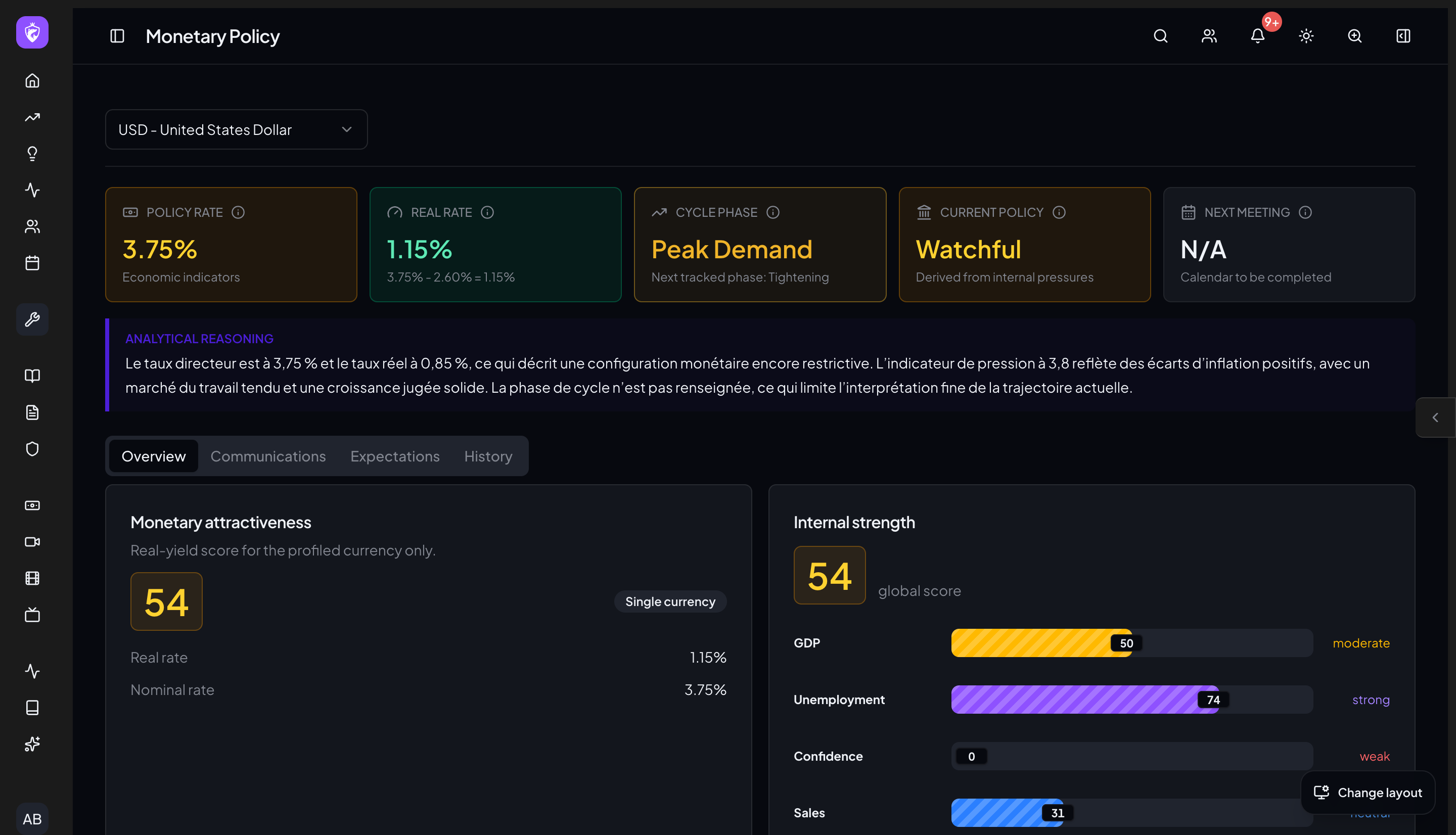The image size is (1456, 835).
Task: Show info for Policy Rate
Action: coord(238,213)
